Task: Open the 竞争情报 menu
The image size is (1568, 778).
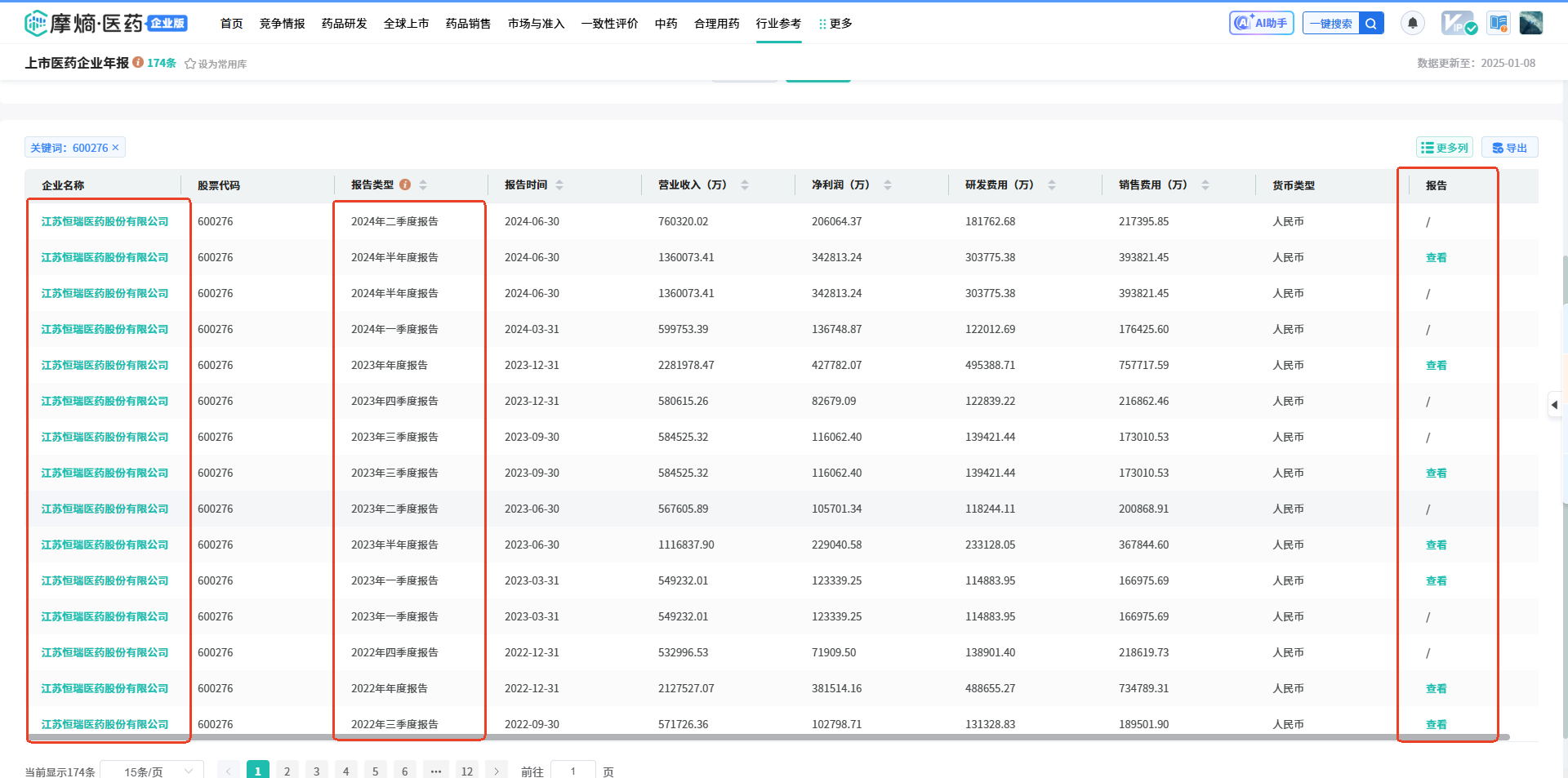Action: [x=283, y=24]
